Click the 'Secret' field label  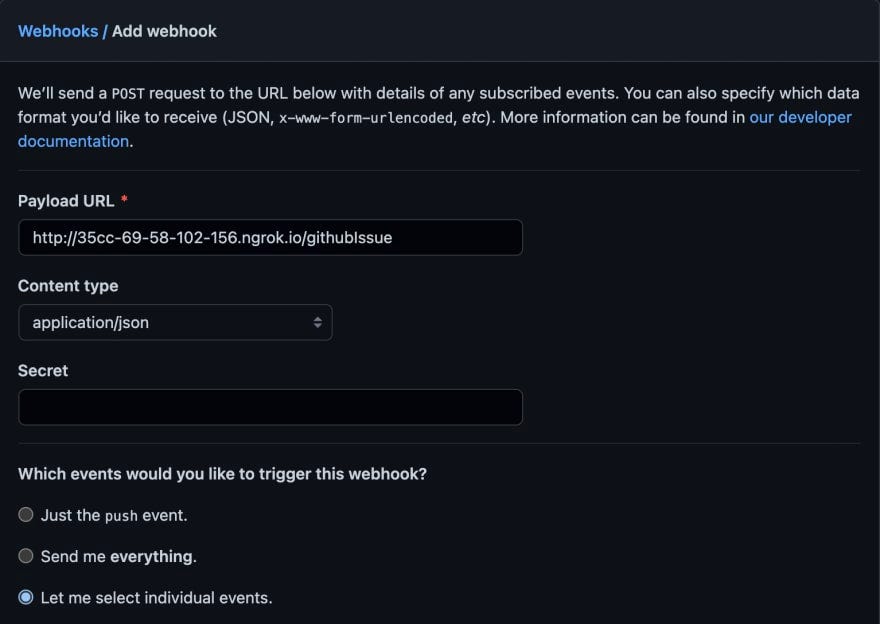[43, 371]
